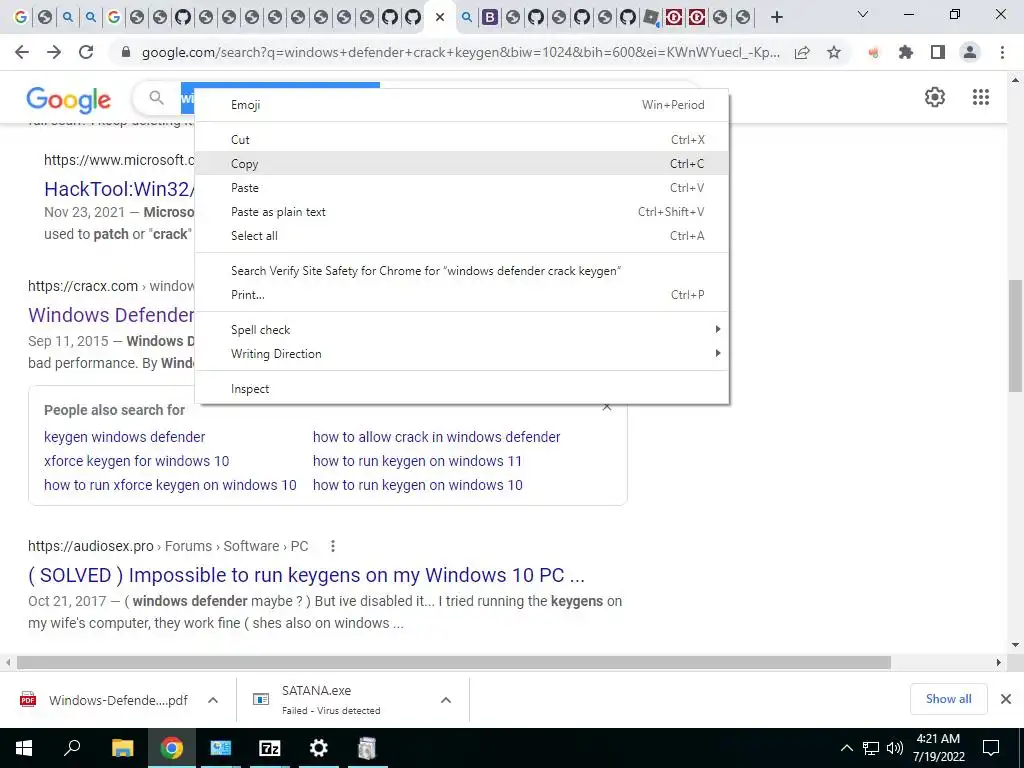Share this page using the share icon

tap(802, 52)
